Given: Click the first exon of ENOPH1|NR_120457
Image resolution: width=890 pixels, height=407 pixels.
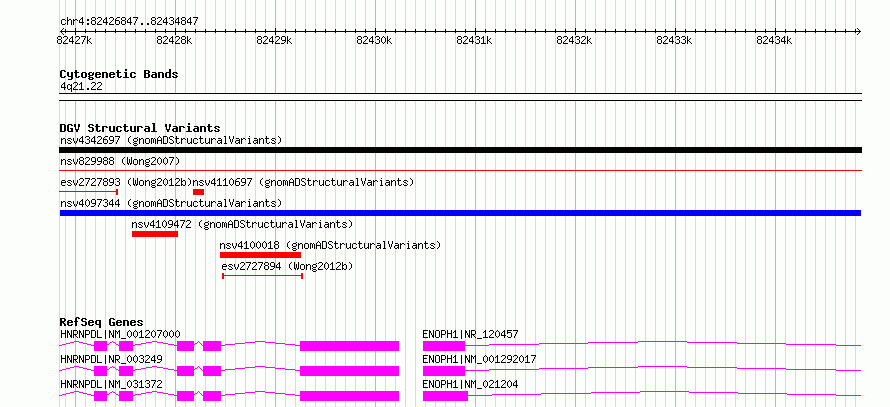Looking at the screenshot, I should (444, 346).
